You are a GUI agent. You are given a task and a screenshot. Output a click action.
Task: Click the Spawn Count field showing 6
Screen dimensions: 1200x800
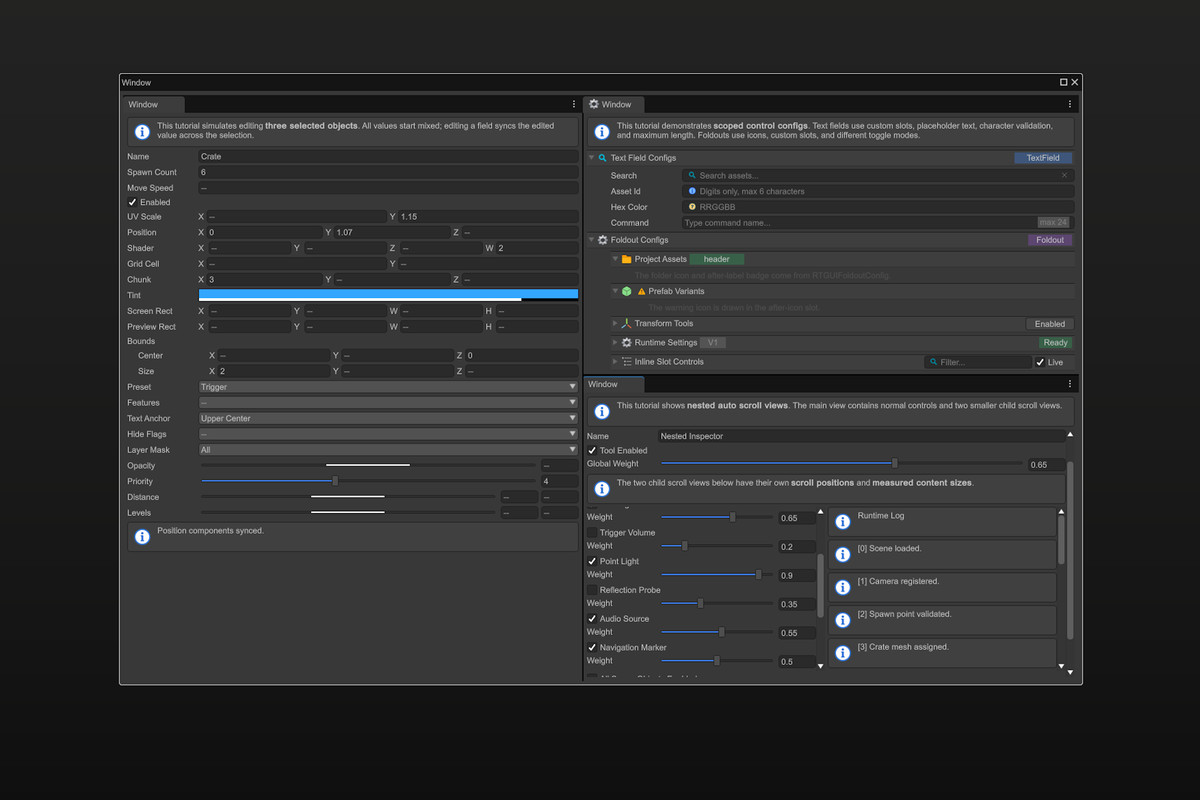tap(388, 172)
